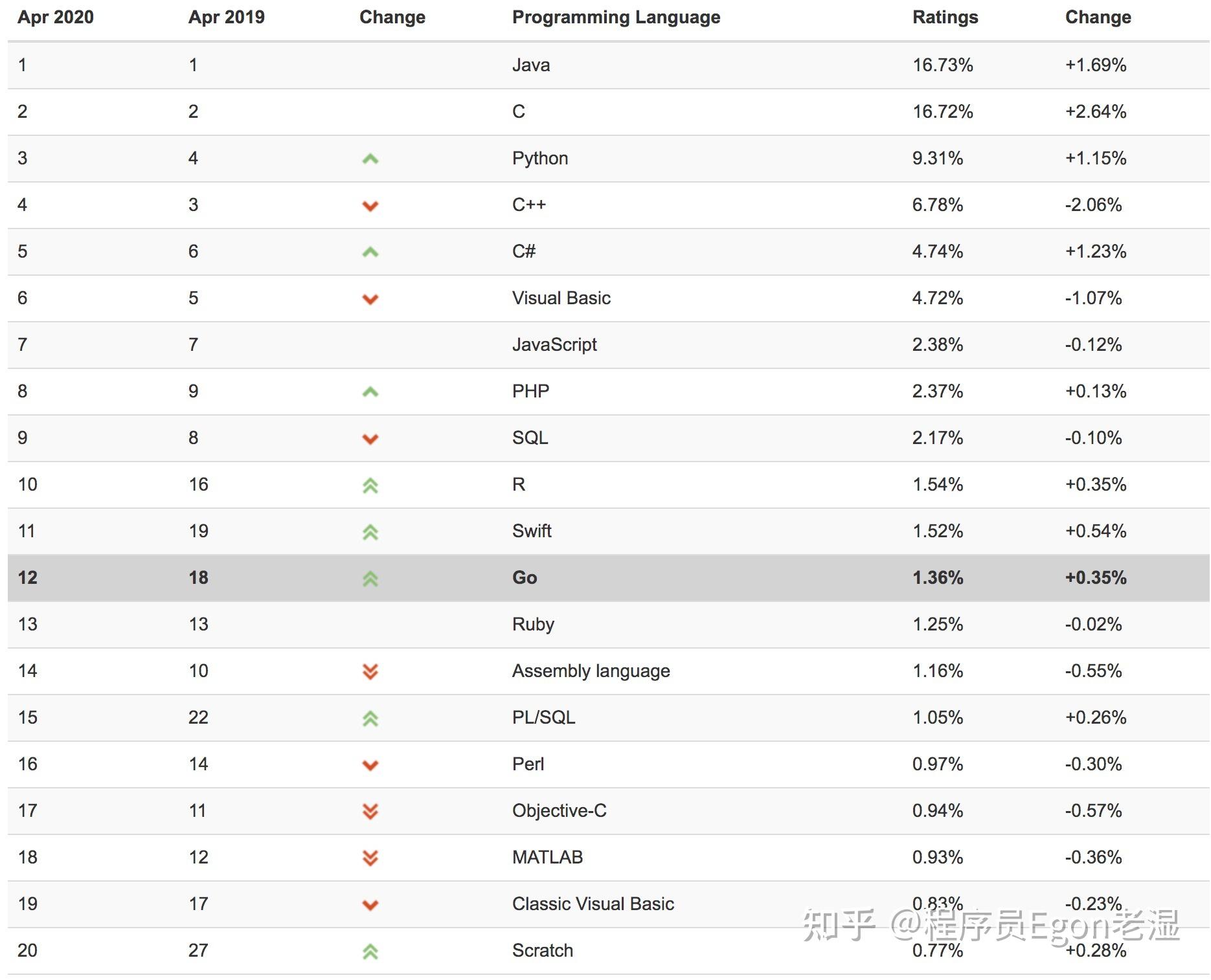Click double green arrow beside Scratch
Screen dimensions: 1211x980
(x=370, y=951)
